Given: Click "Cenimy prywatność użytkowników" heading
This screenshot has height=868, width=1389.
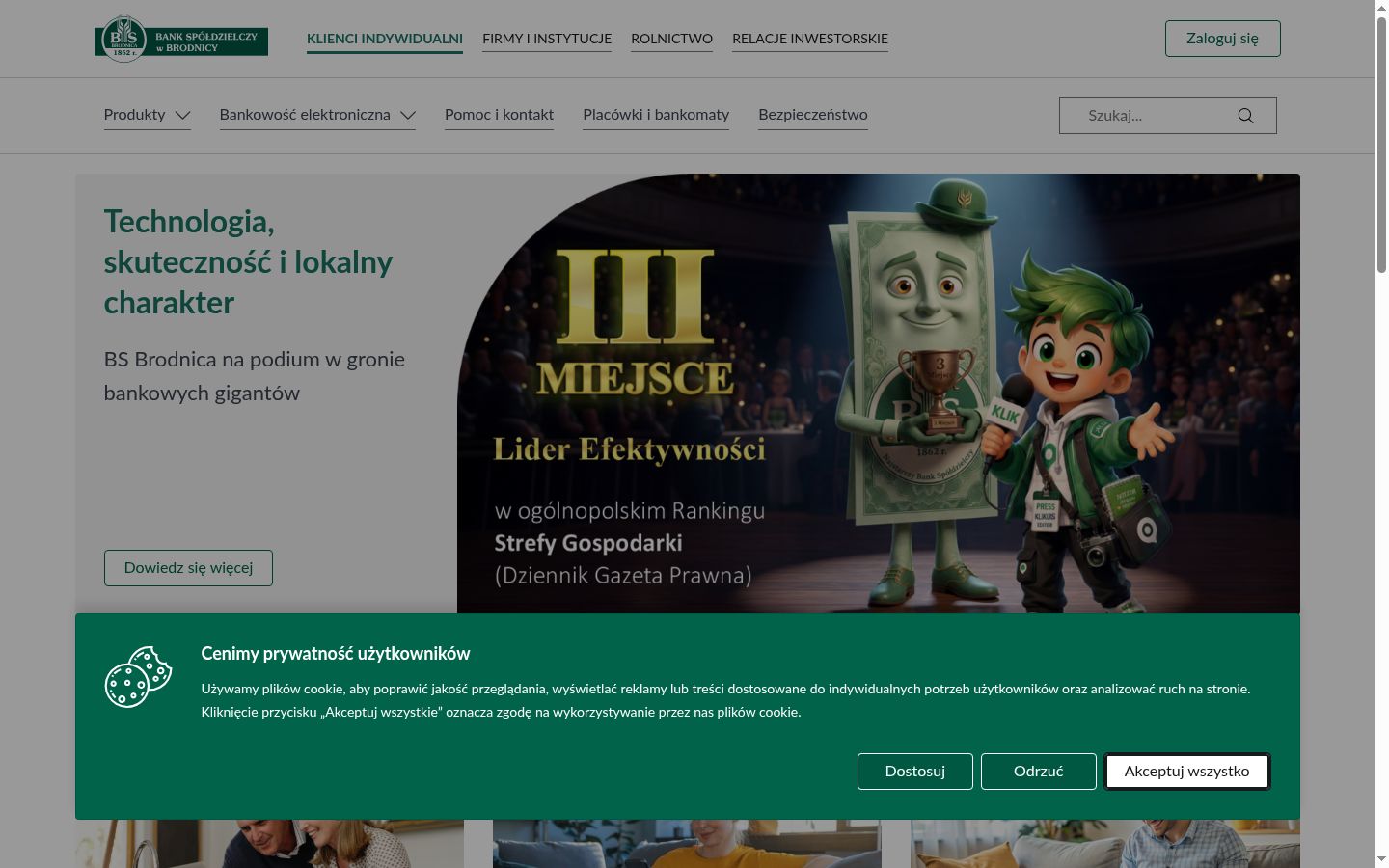Looking at the screenshot, I should 336,654.
